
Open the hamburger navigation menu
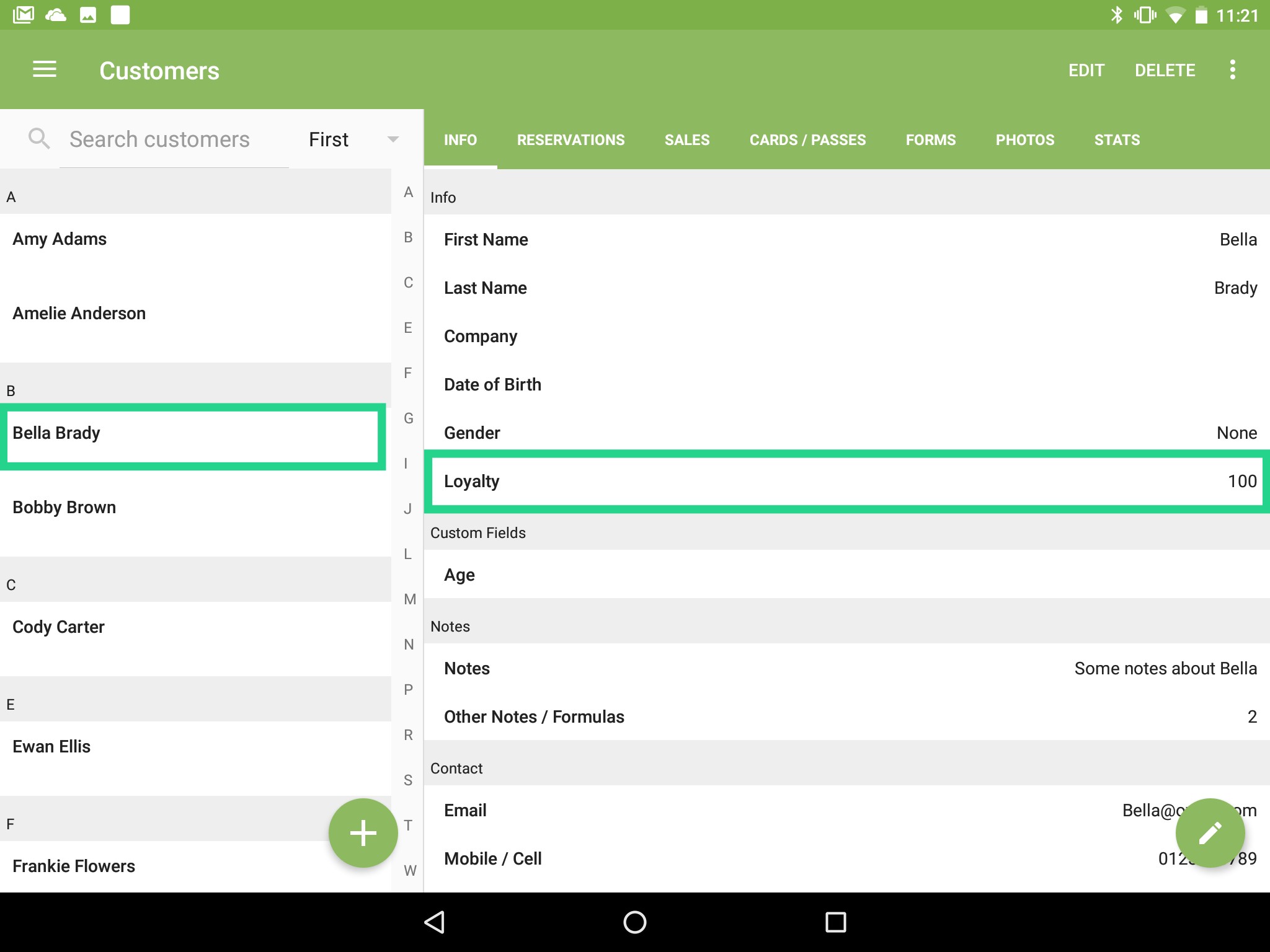click(x=45, y=69)
